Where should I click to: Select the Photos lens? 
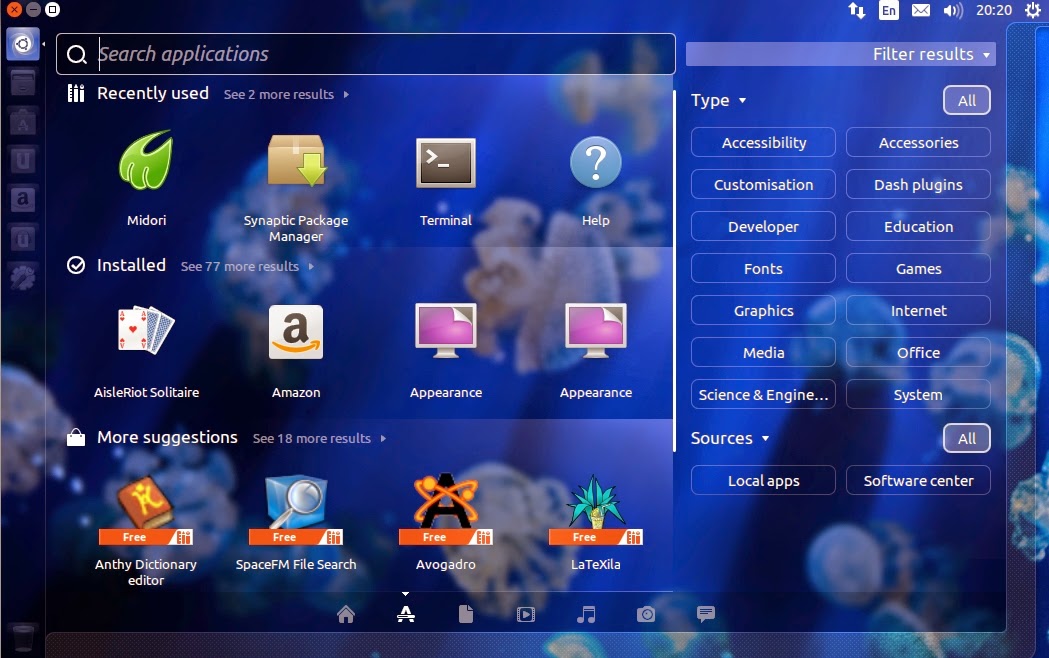click(646, 614)
